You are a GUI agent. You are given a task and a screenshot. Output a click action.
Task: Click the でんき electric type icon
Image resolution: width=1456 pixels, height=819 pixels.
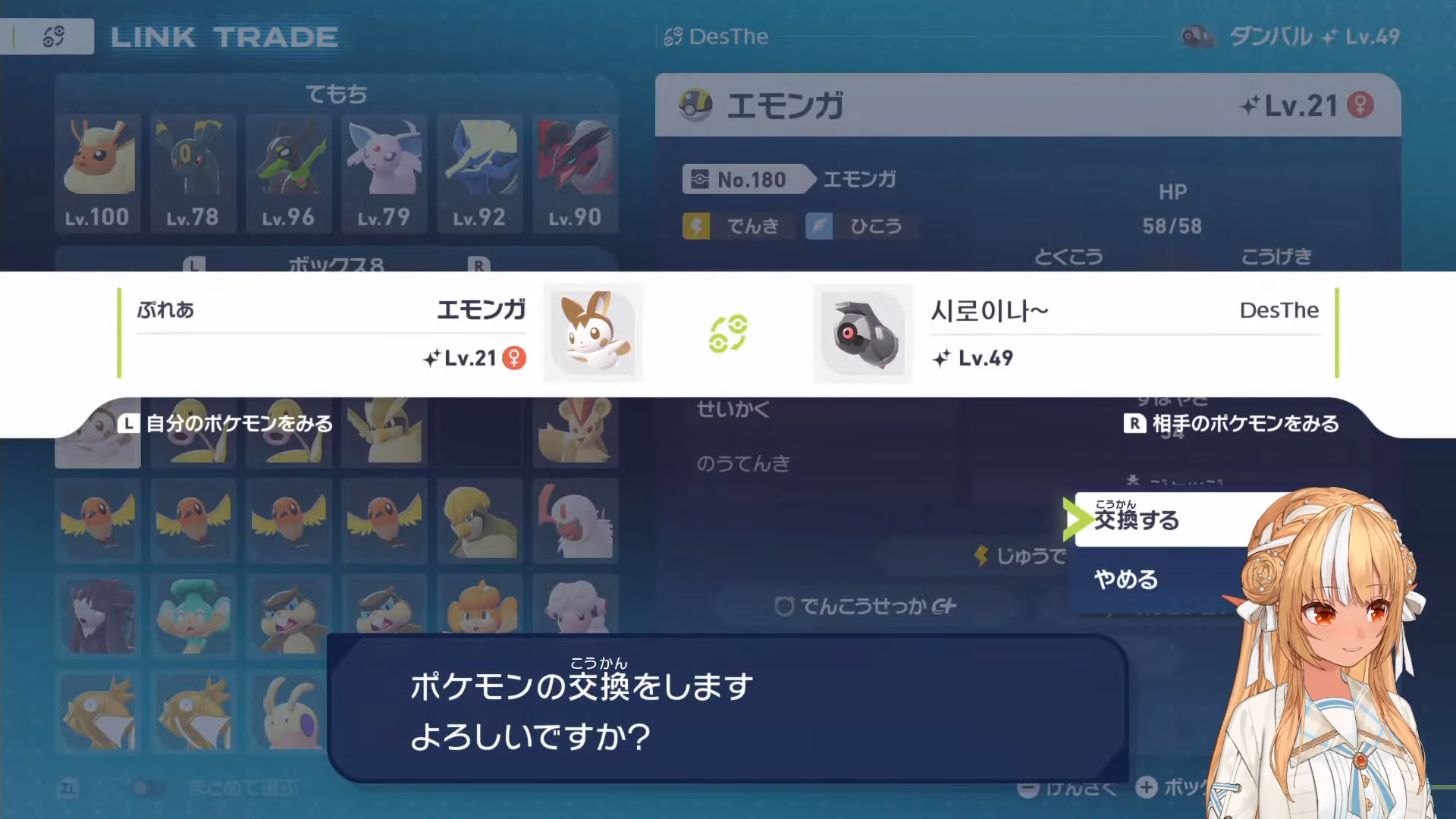point(696,226)
